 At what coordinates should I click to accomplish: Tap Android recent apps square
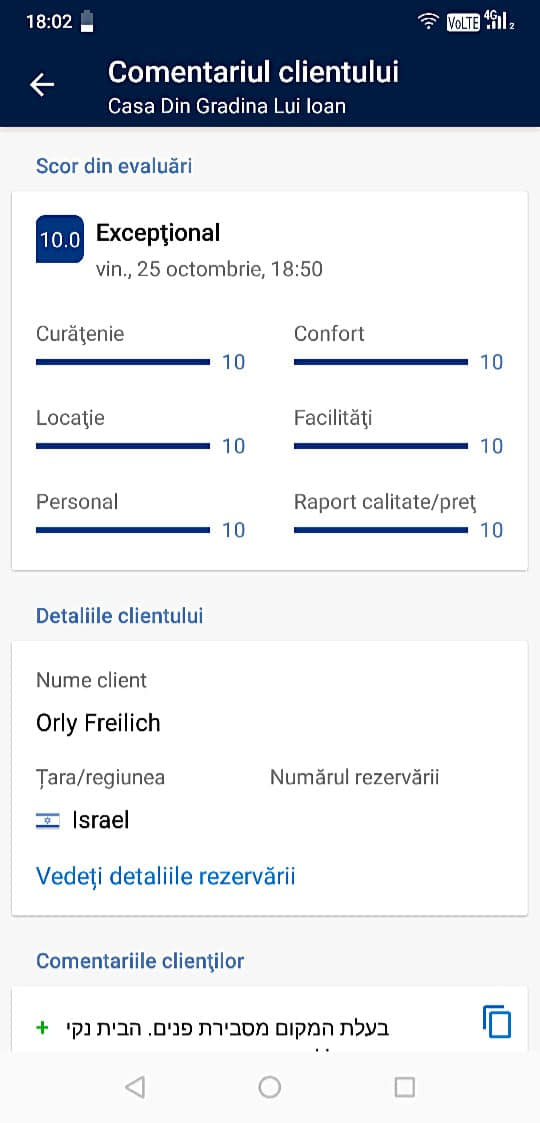(405, 1087)
